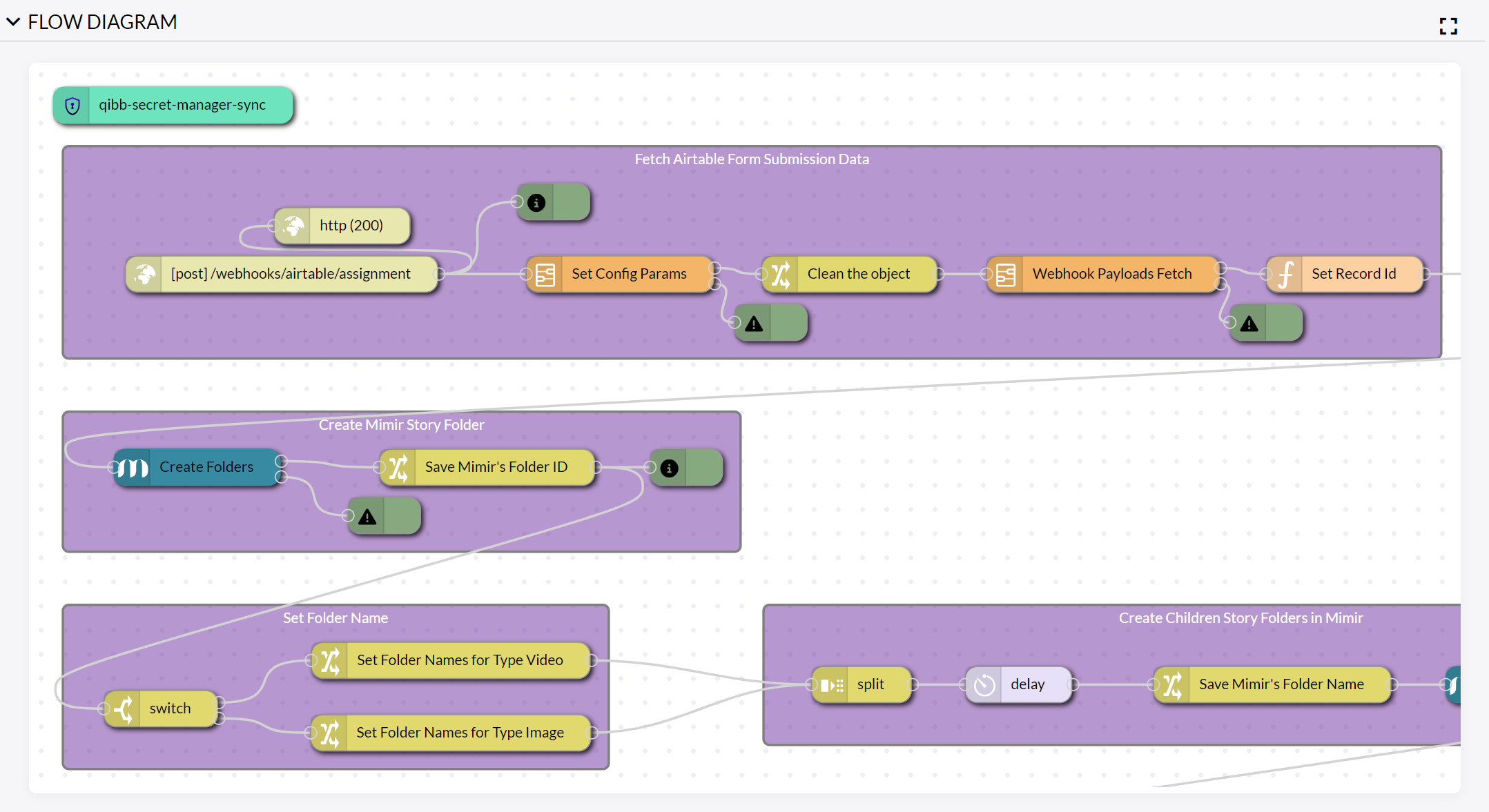
Task: Click function icon on Set Record Id
Action: tap(1285, 275)
